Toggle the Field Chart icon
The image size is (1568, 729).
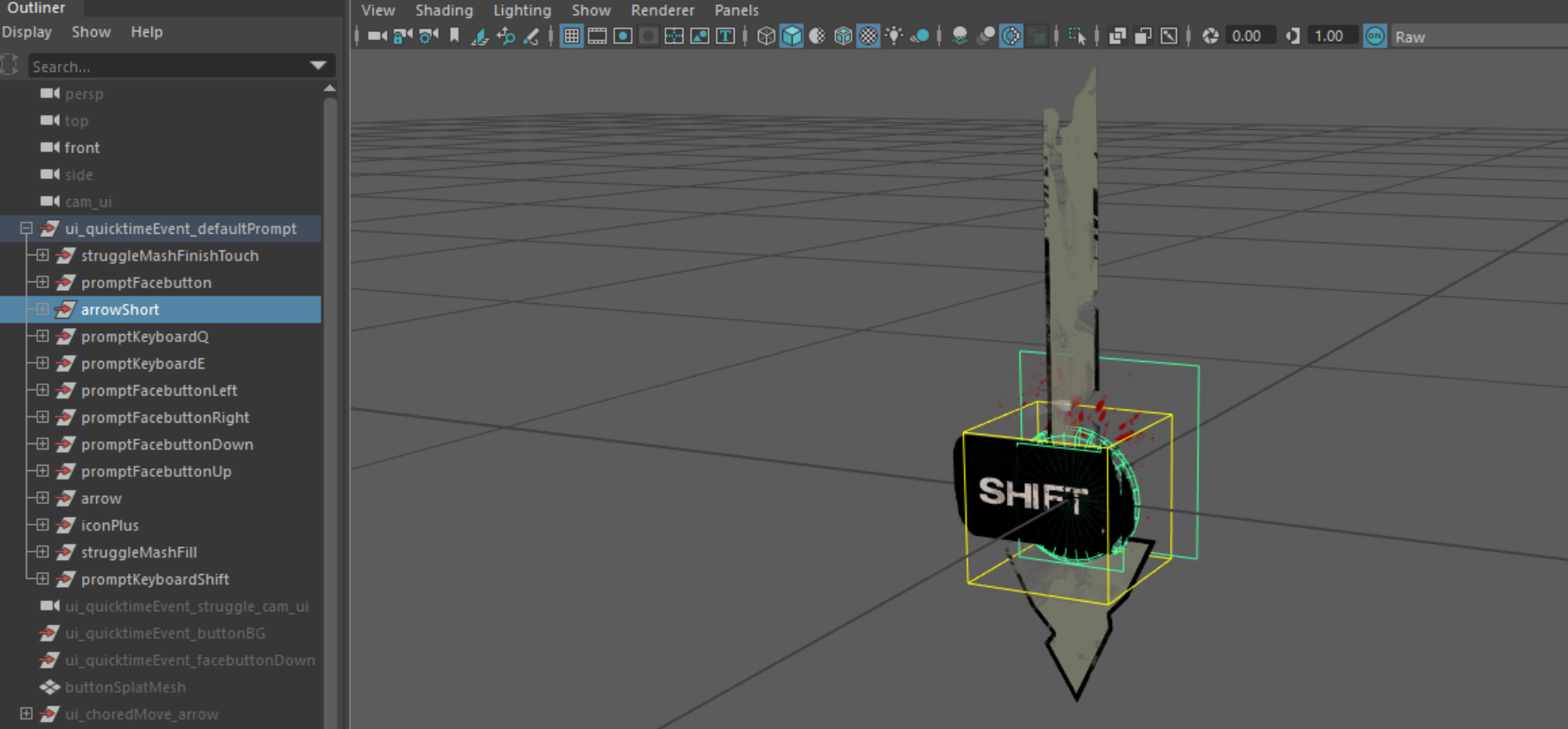point(674,36)
